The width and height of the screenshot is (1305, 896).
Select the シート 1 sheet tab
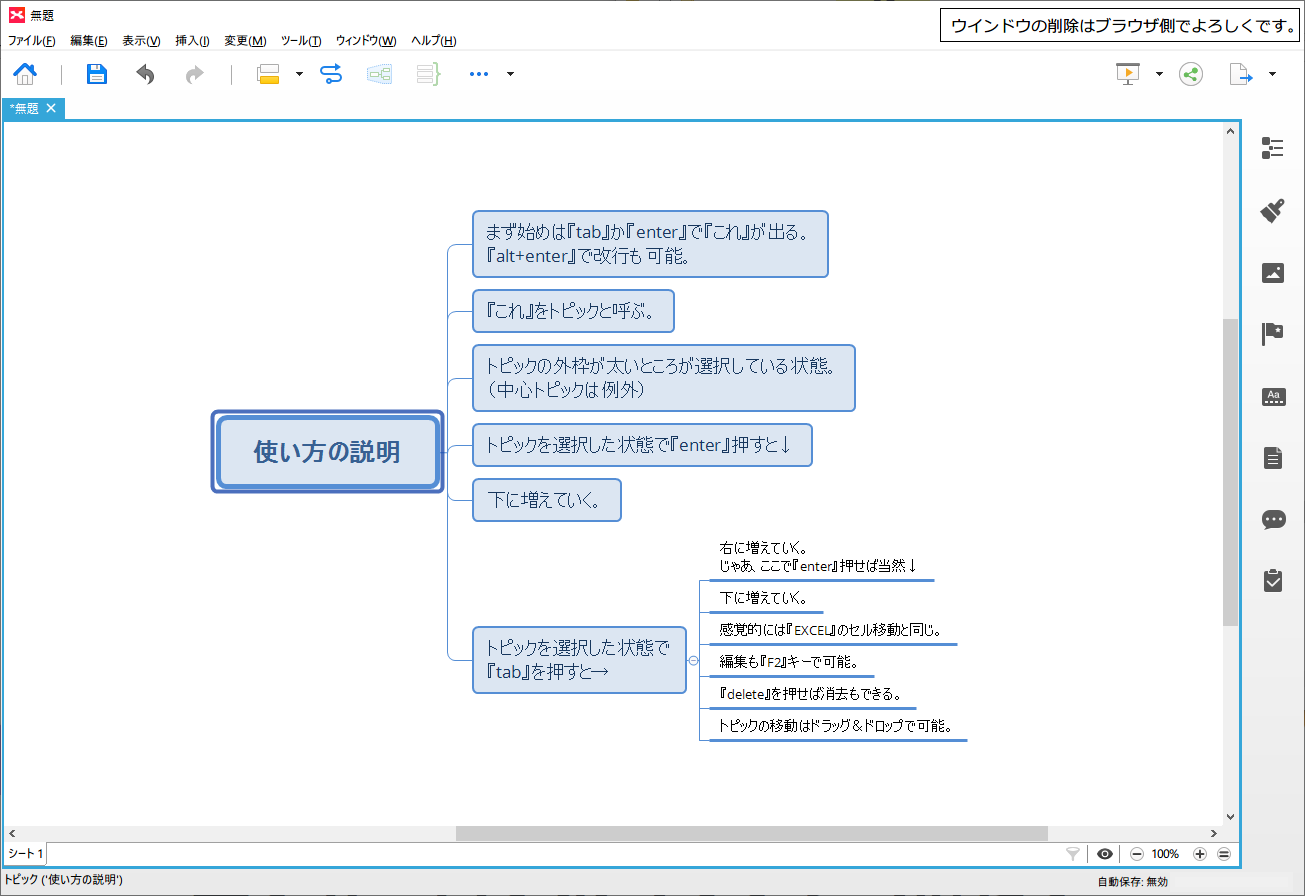(x=25, y=854)
